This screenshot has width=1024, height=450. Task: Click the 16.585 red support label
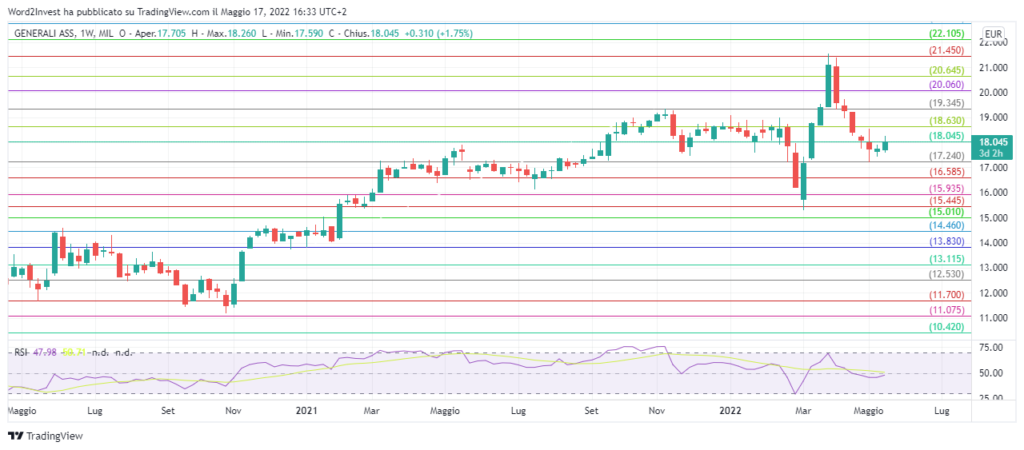pos(945,172)
